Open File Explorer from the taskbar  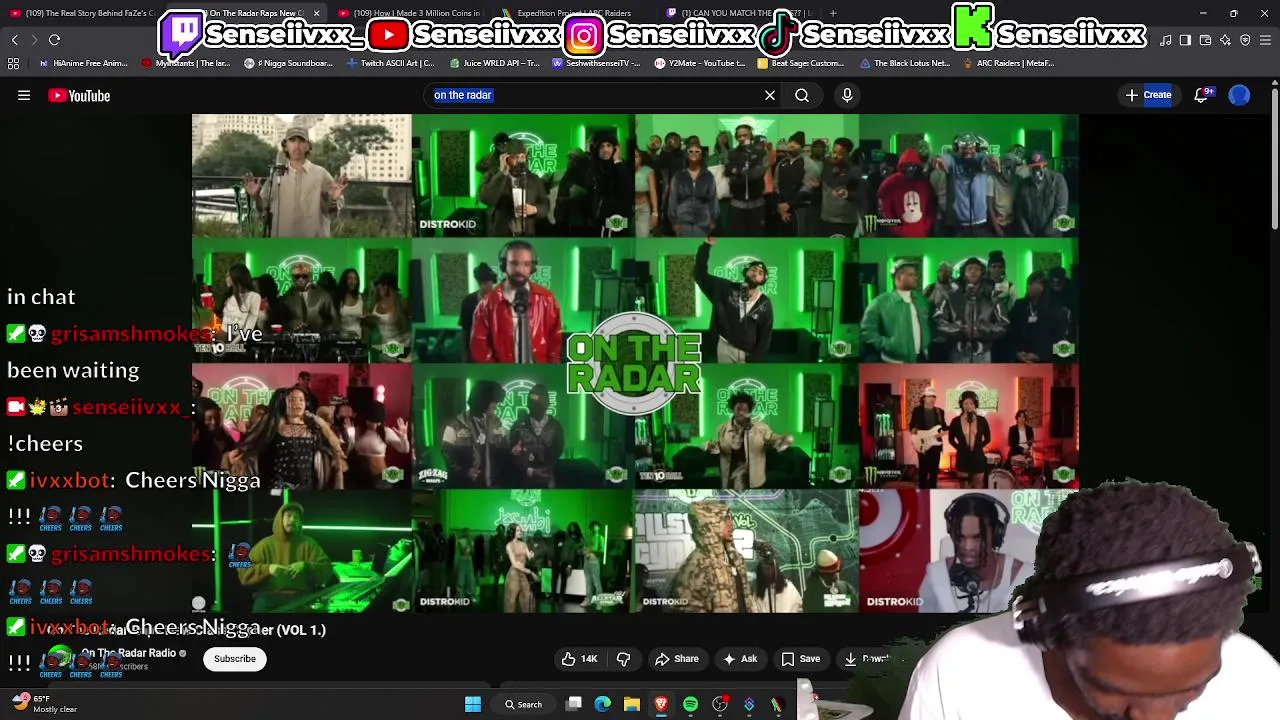632,705
